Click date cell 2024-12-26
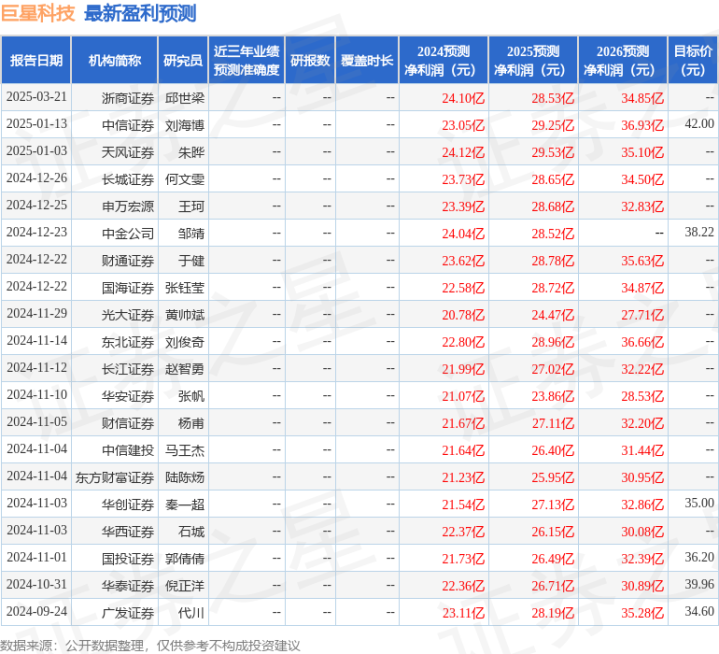719x654 pixels. pyautogui.click(x=37, y=178)
